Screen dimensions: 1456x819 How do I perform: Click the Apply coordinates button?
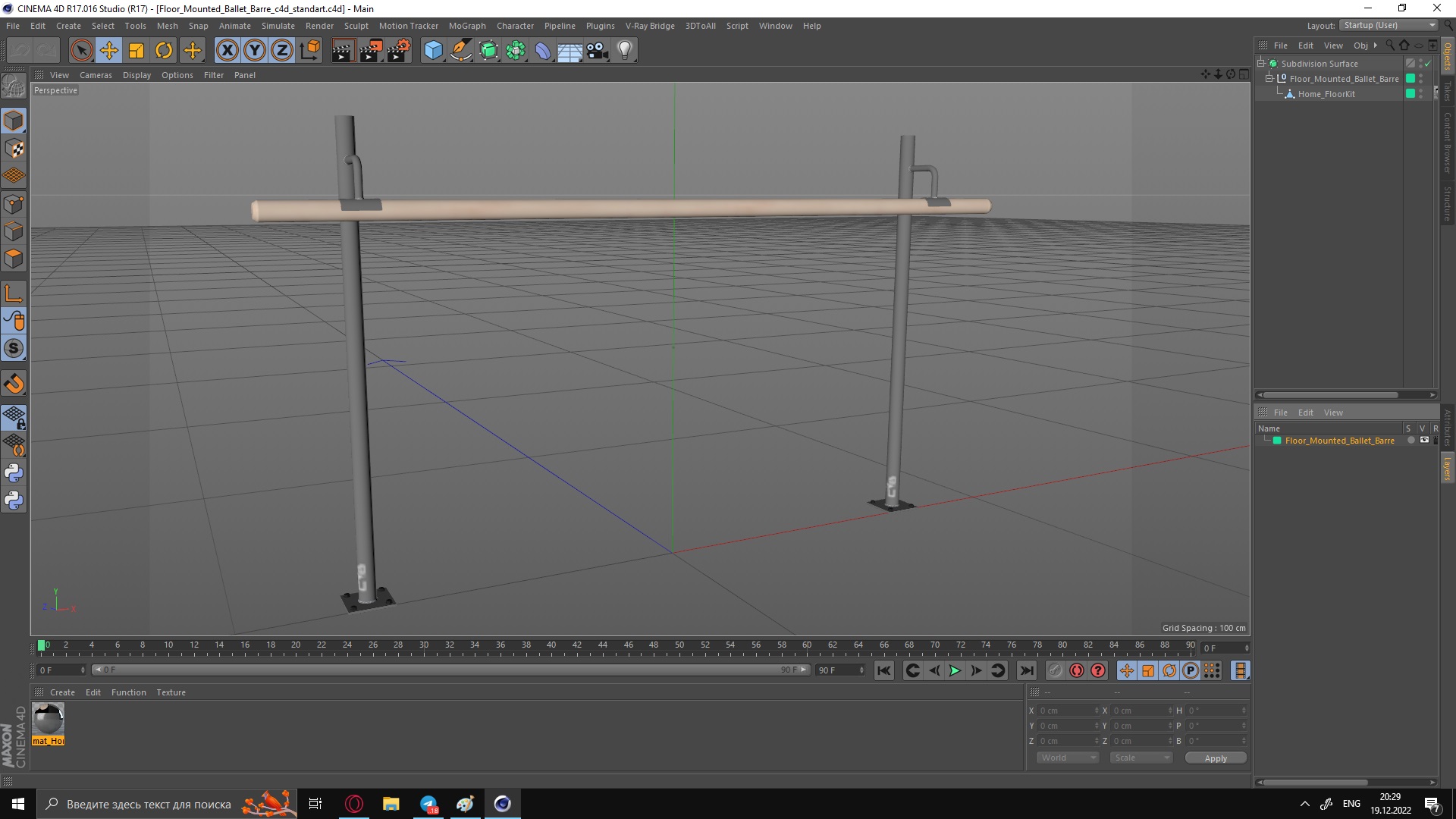(x=1216, y=758)
